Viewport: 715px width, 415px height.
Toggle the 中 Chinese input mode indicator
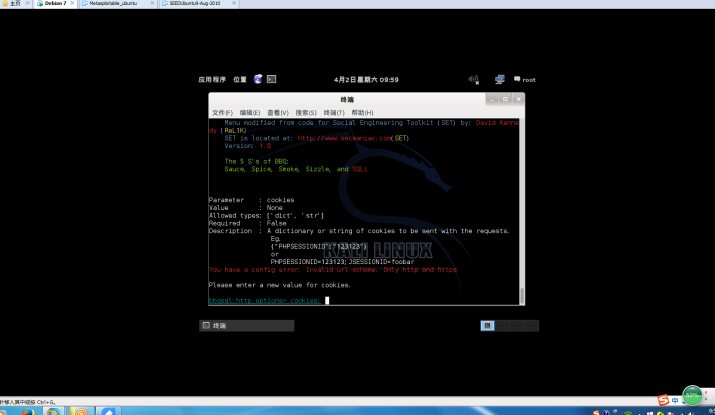[x=675, y=400]
